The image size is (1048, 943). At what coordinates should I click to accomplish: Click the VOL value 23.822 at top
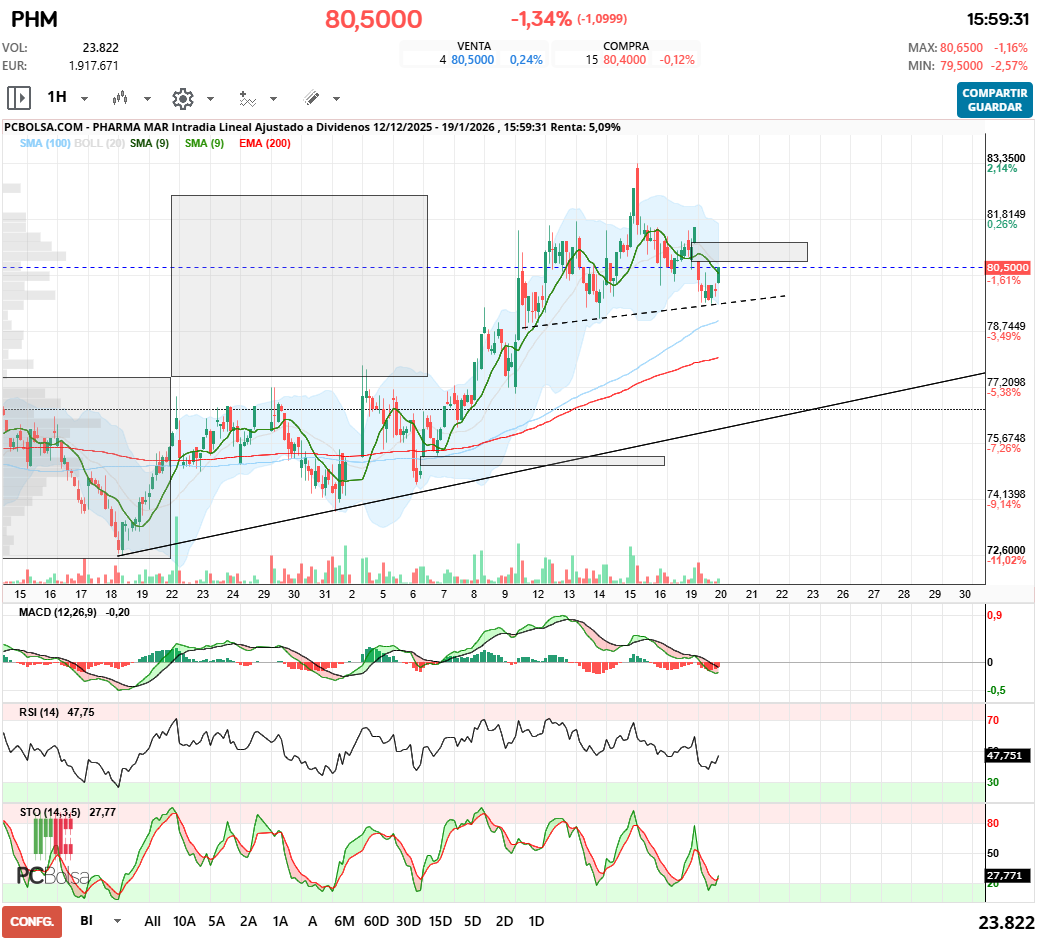click(x=100, y=48)
